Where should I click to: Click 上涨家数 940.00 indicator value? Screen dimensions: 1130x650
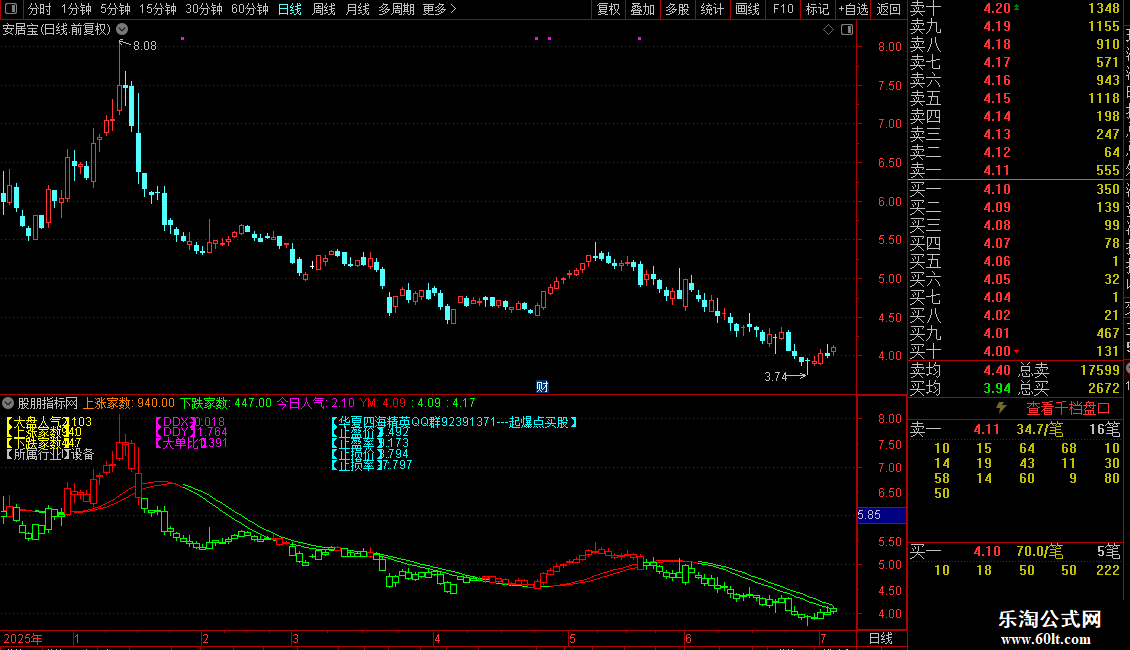pos(129,403)
